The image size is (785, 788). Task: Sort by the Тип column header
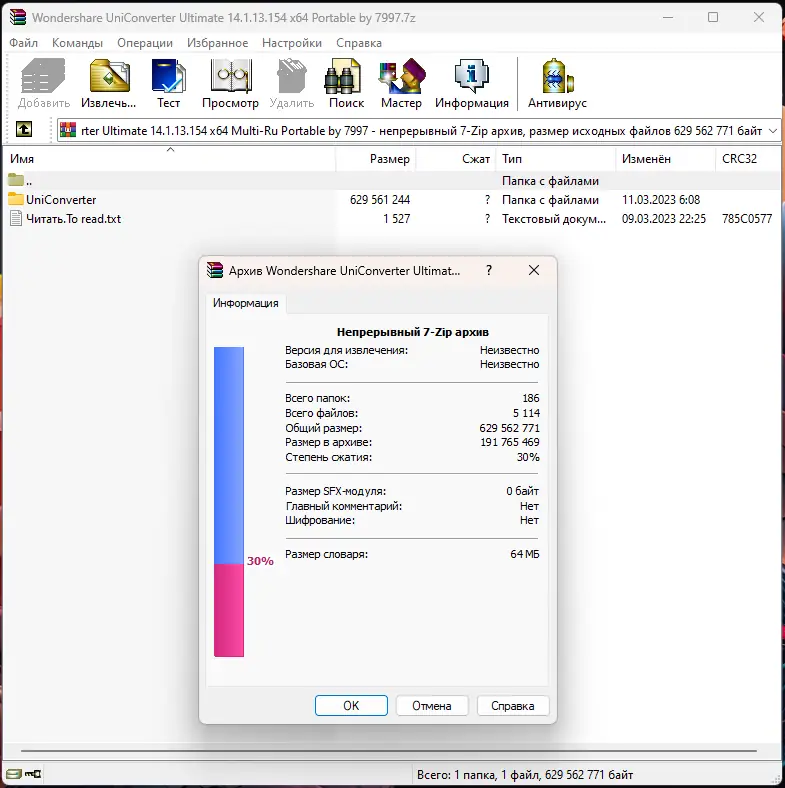coord(556,159)
